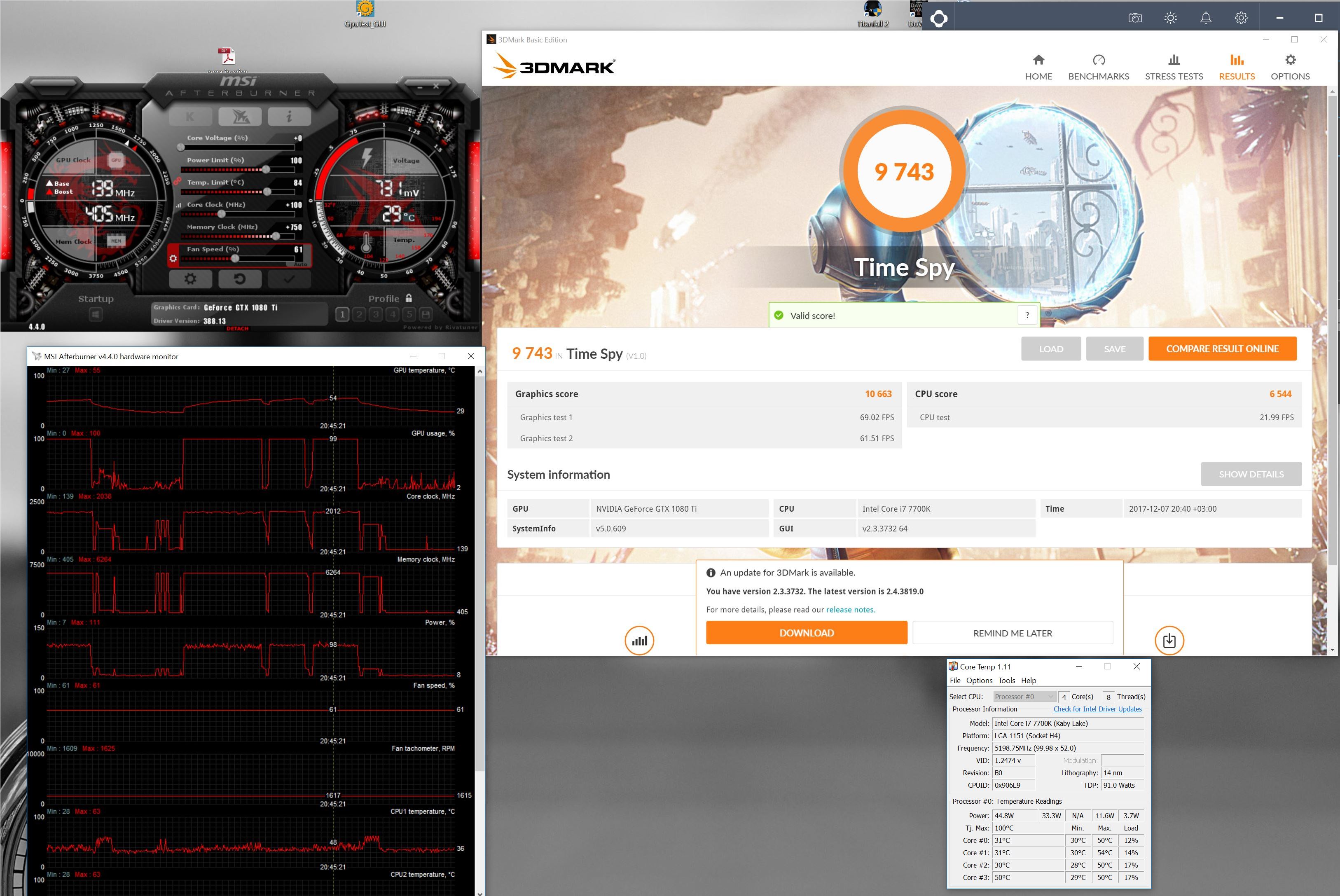Click the Core Temp Model field
This screenshot has height=896, width=1340.
coord(1068,723)
